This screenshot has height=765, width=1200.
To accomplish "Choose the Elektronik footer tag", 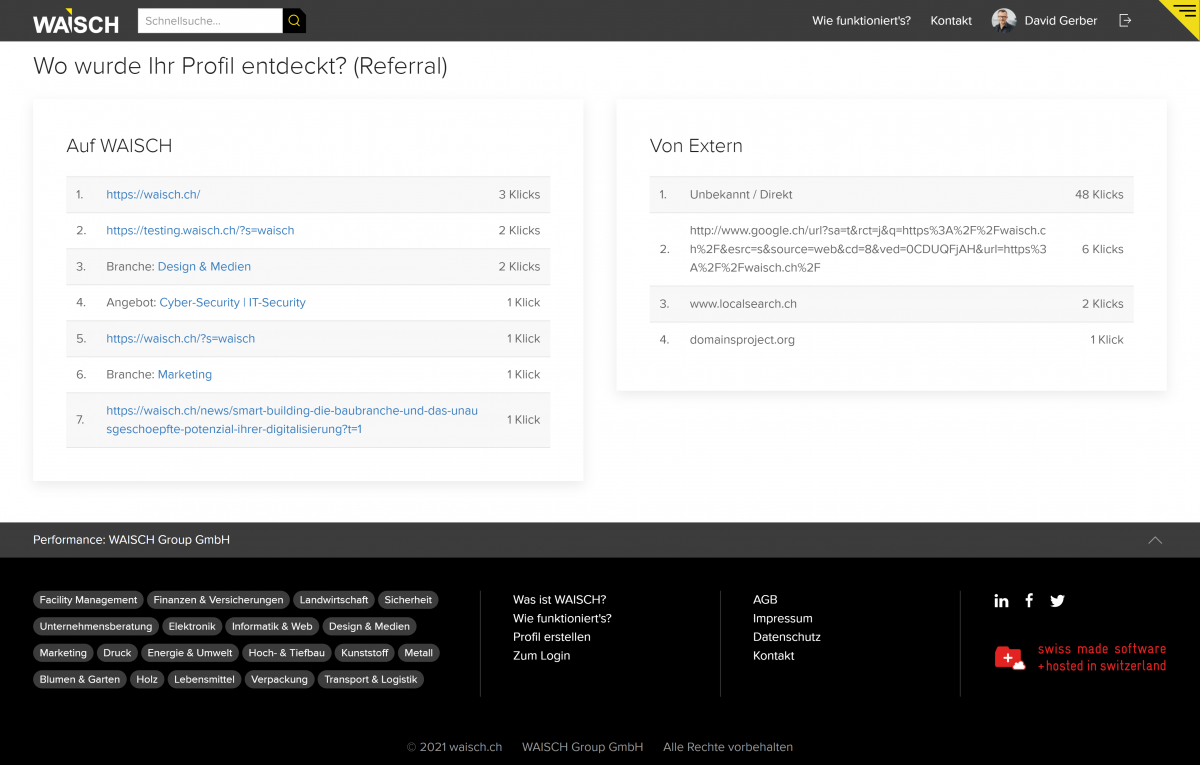I will point(192,626).
